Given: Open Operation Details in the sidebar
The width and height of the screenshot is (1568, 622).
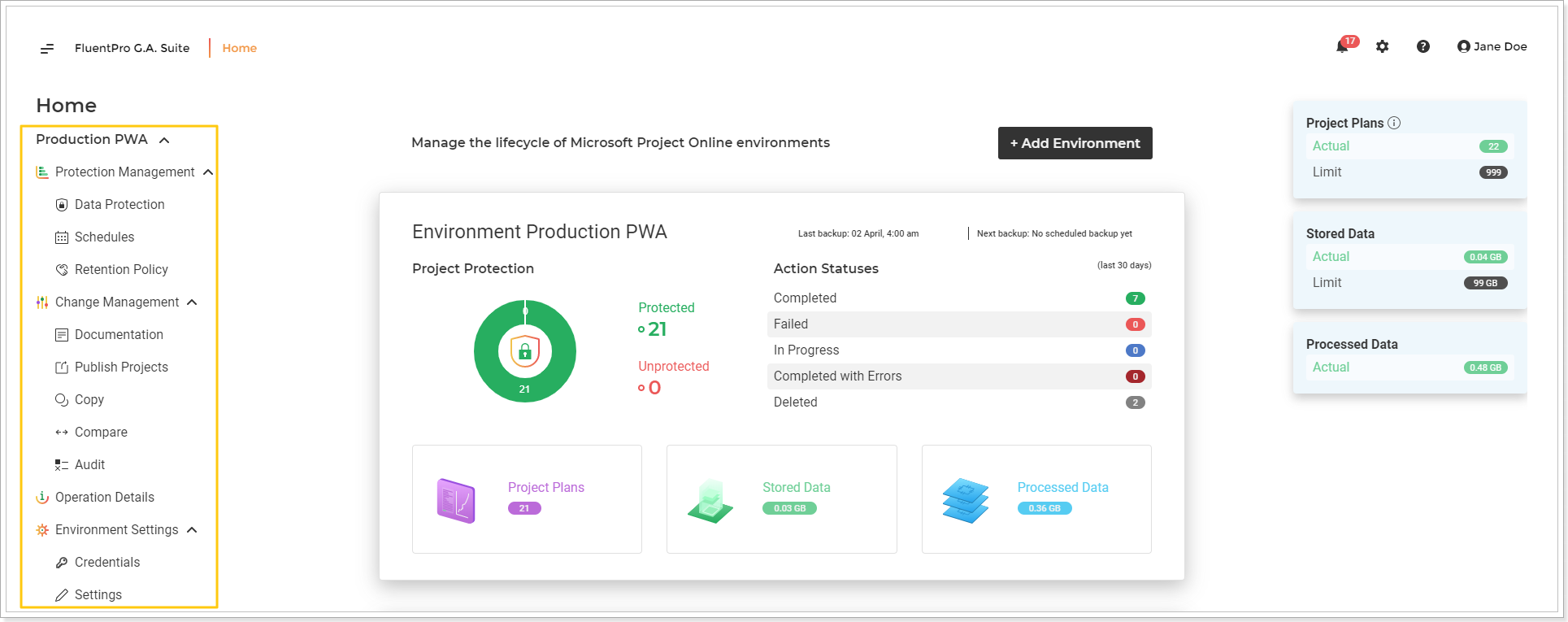Looking at the screenshot, I should point(104,498).
